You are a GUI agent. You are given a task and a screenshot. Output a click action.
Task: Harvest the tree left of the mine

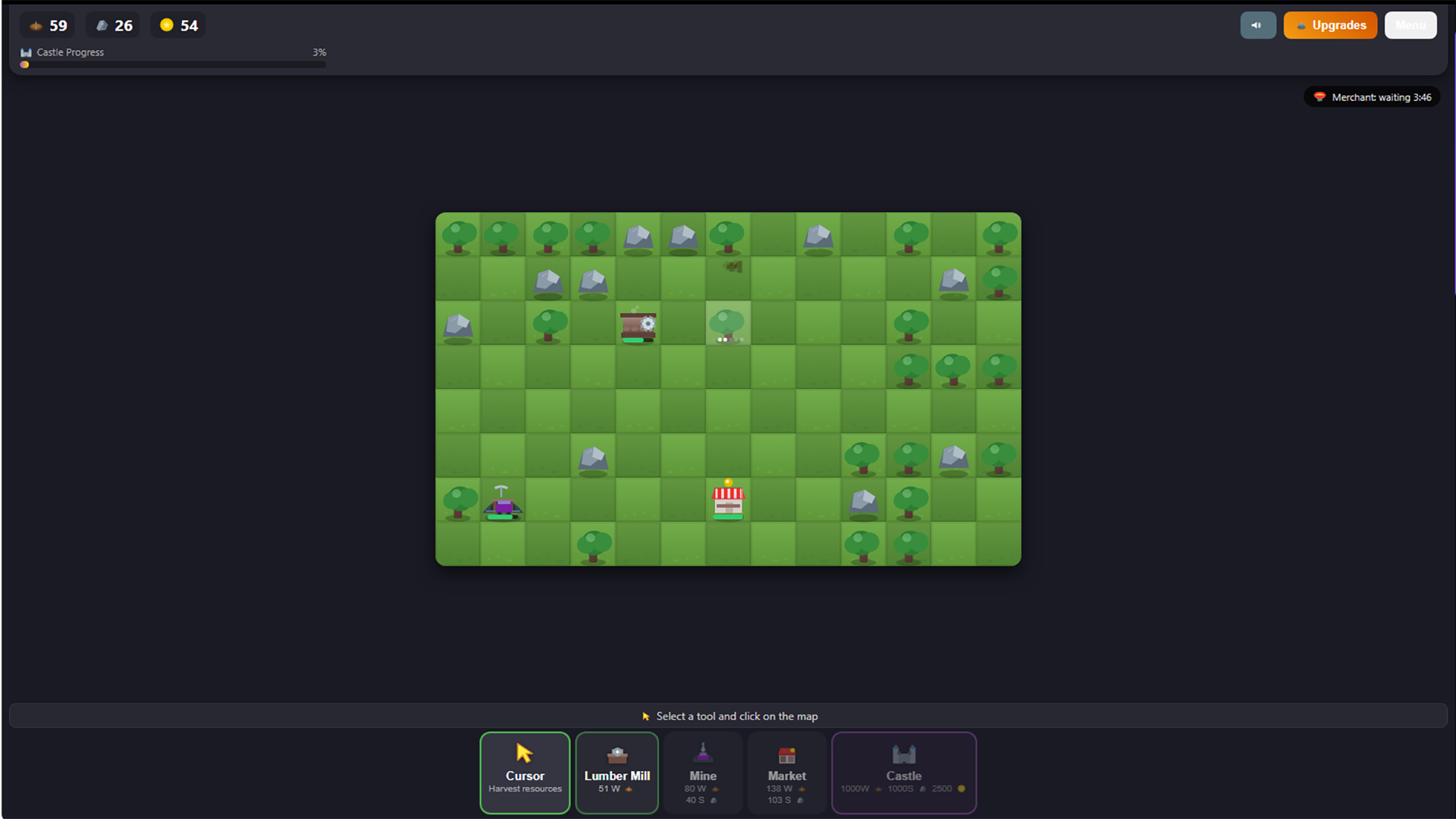(x=459, y=502)
